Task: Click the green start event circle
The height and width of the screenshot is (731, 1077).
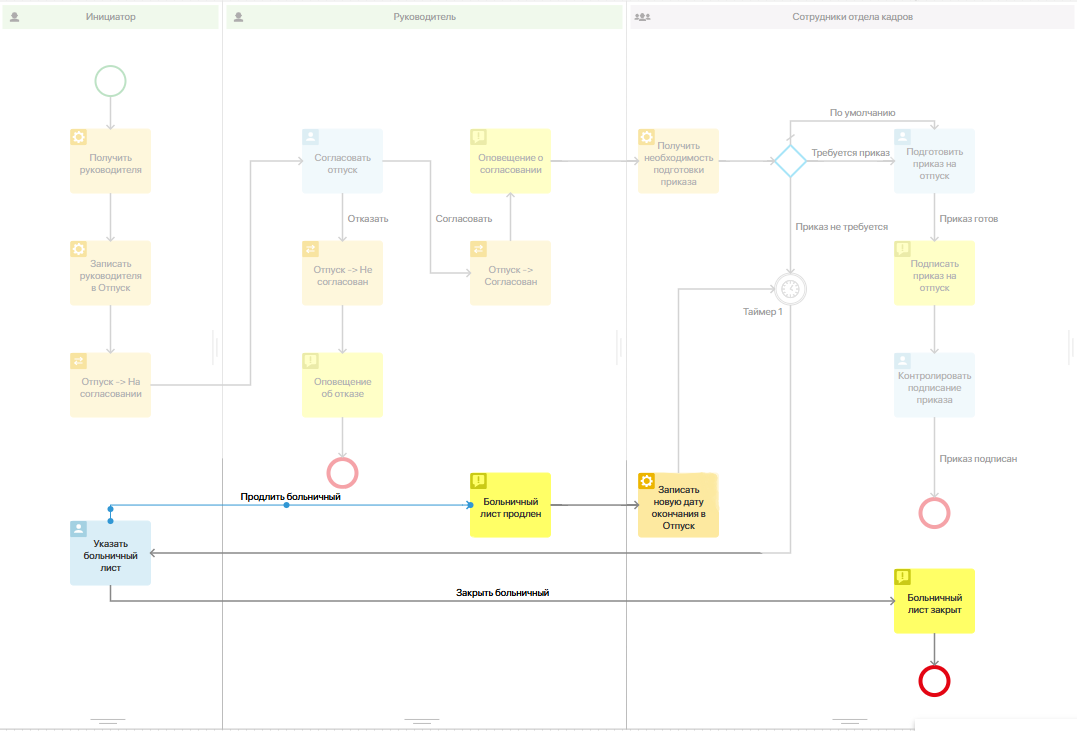Action: [110, 81]
